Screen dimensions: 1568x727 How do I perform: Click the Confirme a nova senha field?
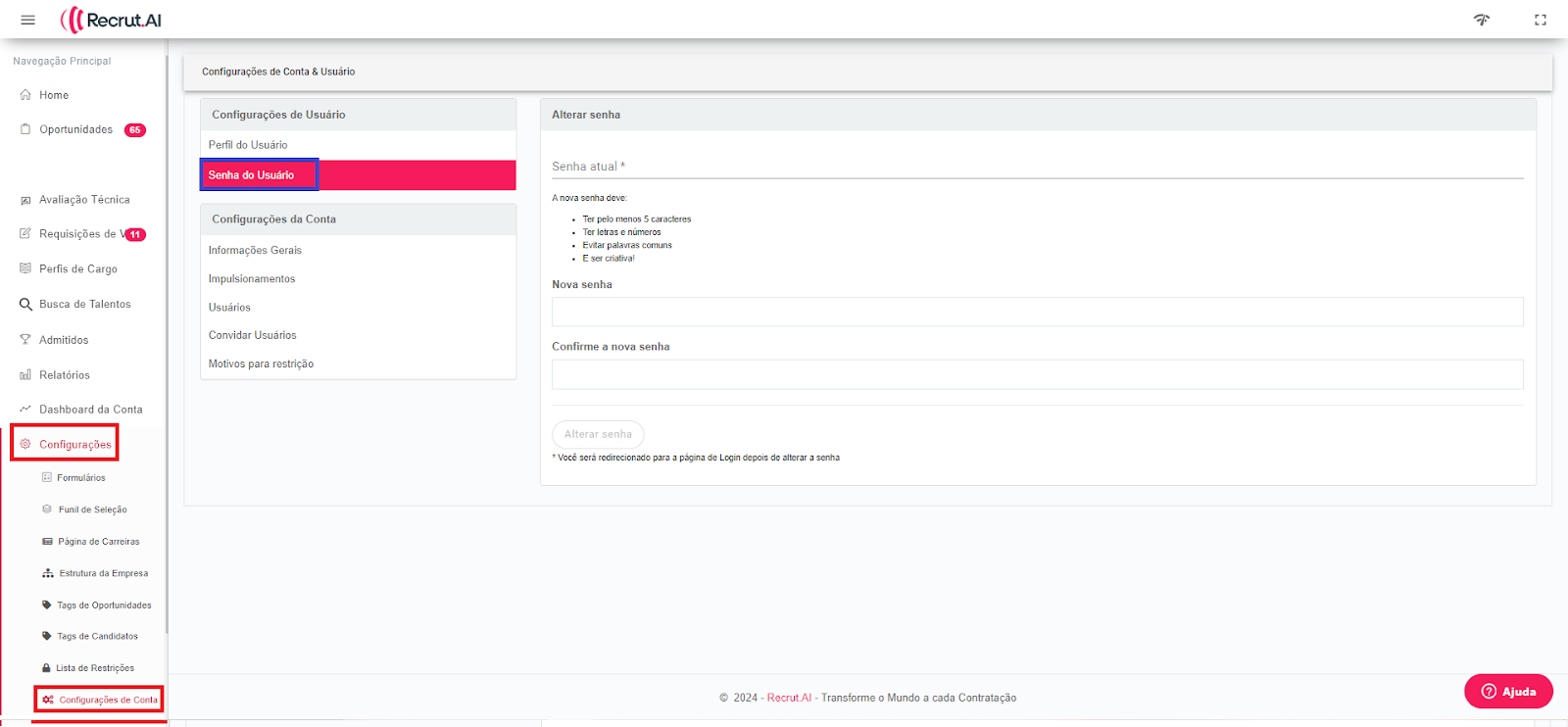(x=1037, y=374)
